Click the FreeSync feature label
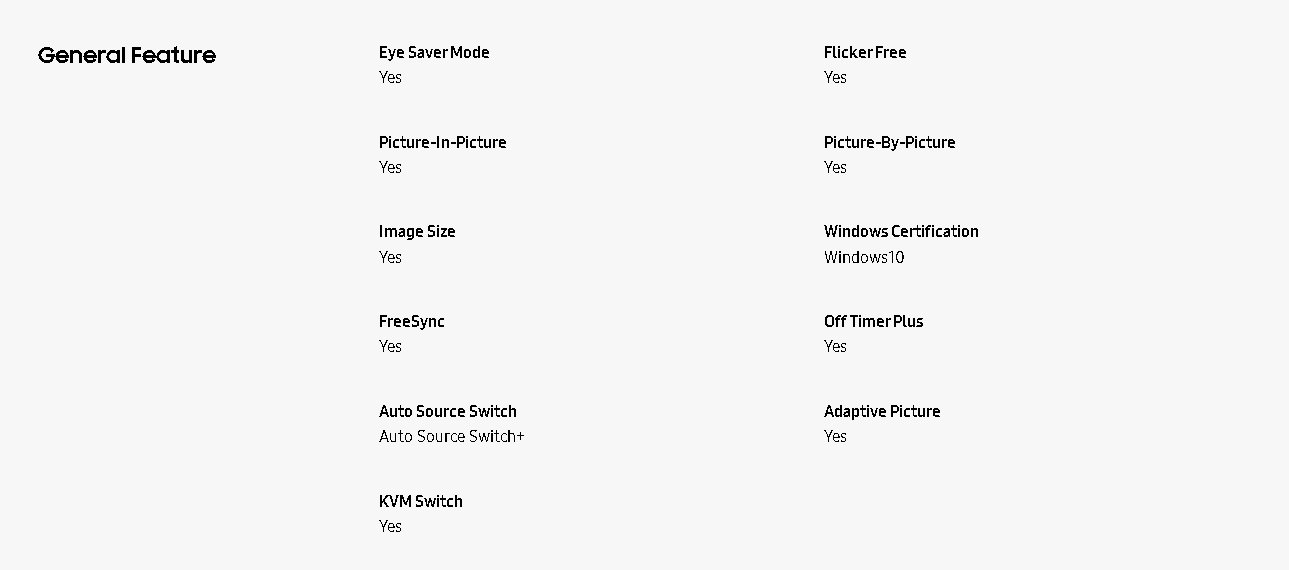The height and width of the screenshot is (570, 1289). pyautogui.click(x=411, y=321)
